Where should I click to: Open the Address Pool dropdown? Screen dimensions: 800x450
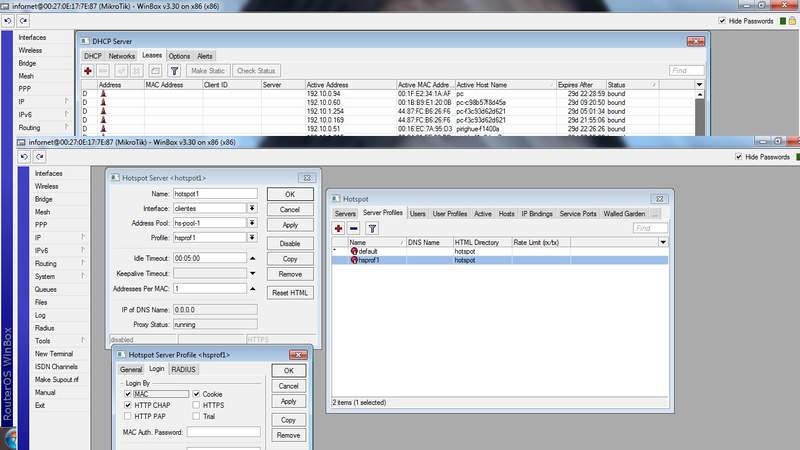click(252, 223)
